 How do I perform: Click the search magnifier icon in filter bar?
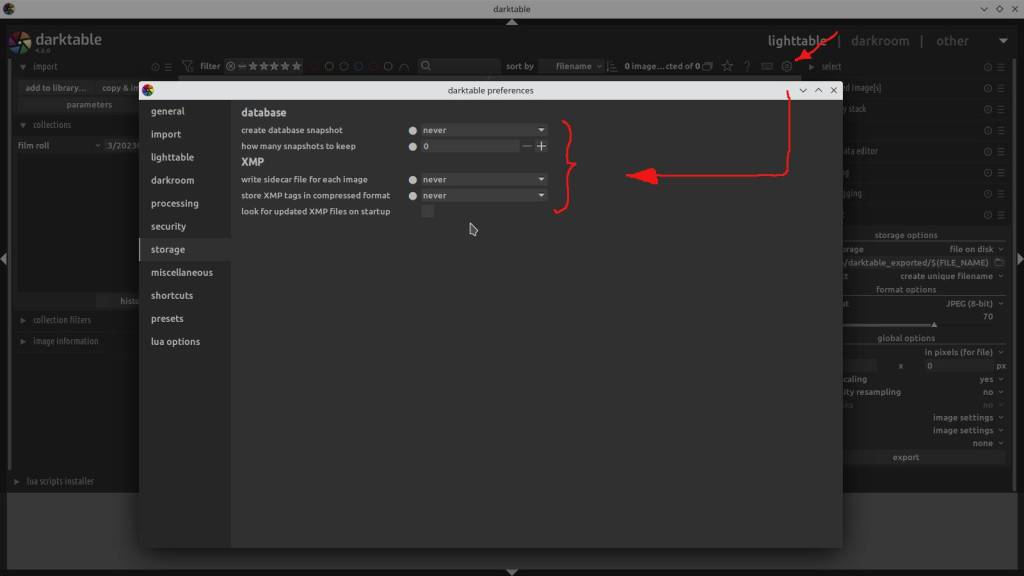(x=426, y=66)
